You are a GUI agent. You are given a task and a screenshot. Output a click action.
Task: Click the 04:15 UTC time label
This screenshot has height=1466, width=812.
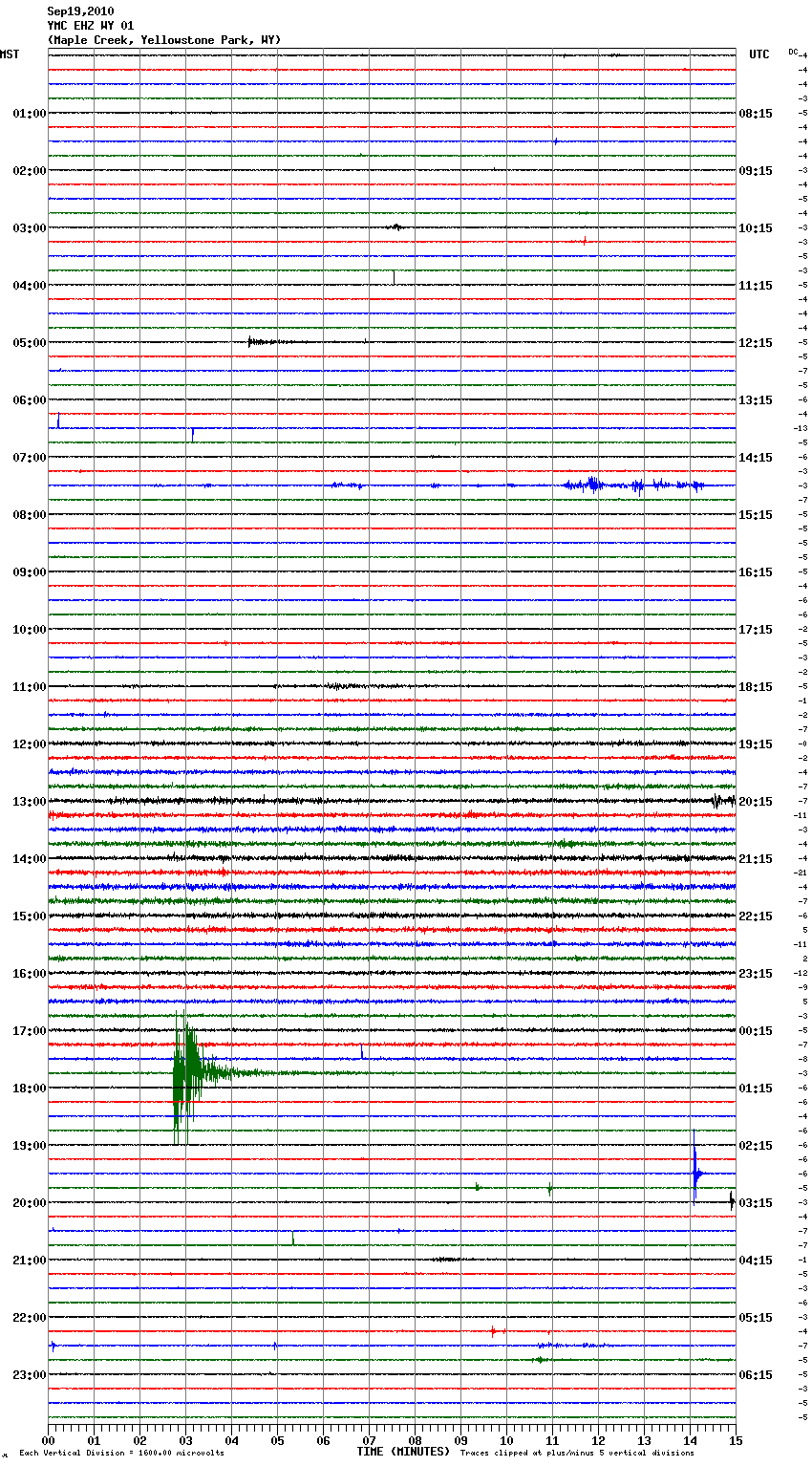tap(756, 1261)
